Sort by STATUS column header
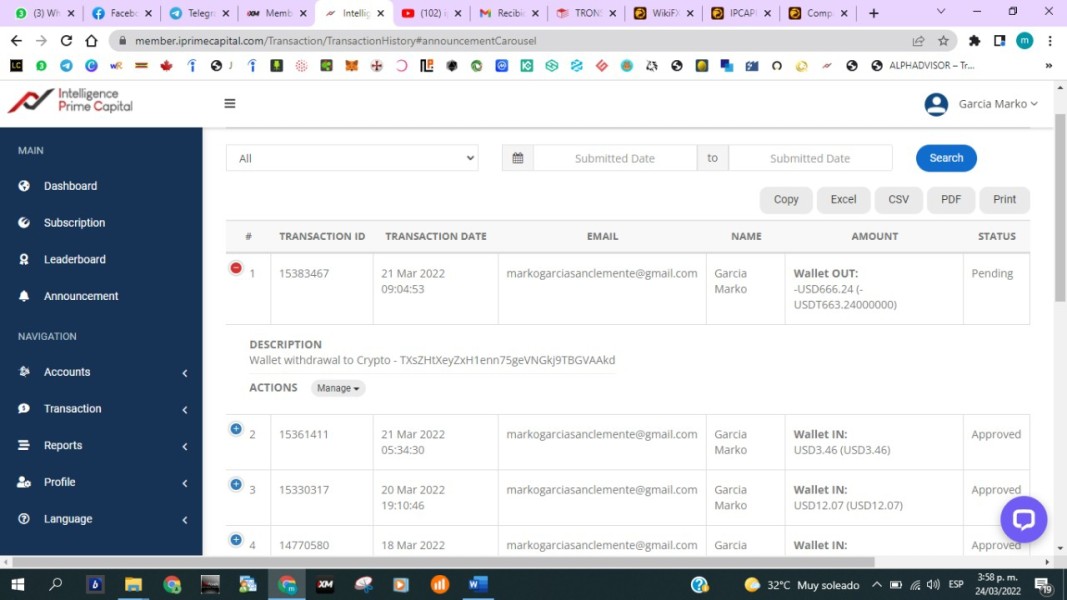Screen dimensions: 1067x600 coord(996,236)
